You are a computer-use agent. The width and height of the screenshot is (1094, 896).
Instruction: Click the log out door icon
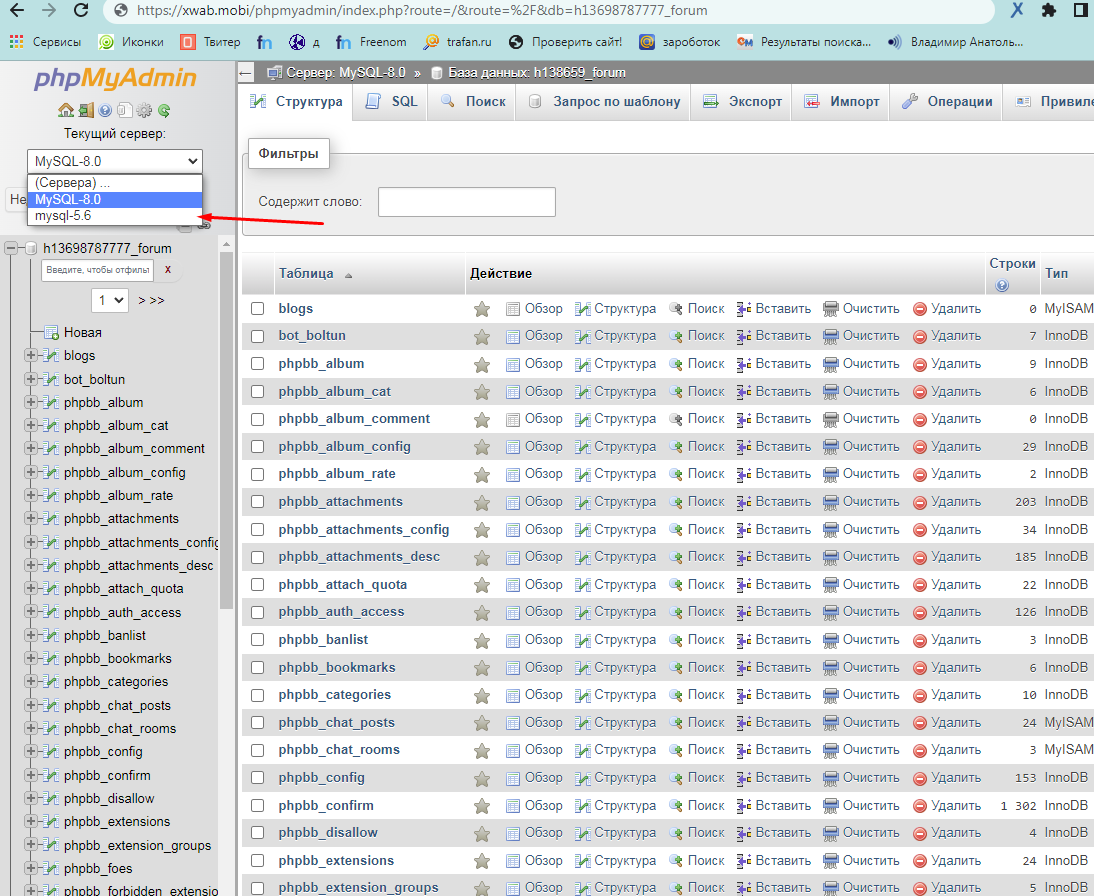(86, 111)
